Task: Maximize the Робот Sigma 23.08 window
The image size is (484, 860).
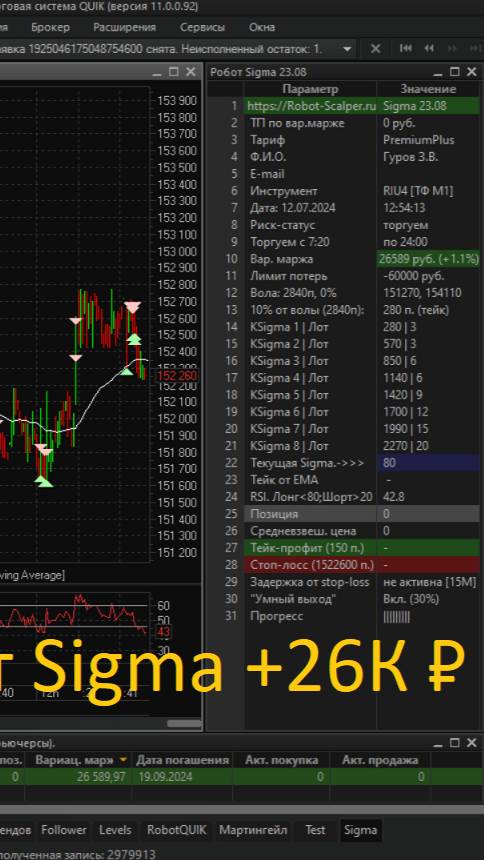Action: (454, 72)
